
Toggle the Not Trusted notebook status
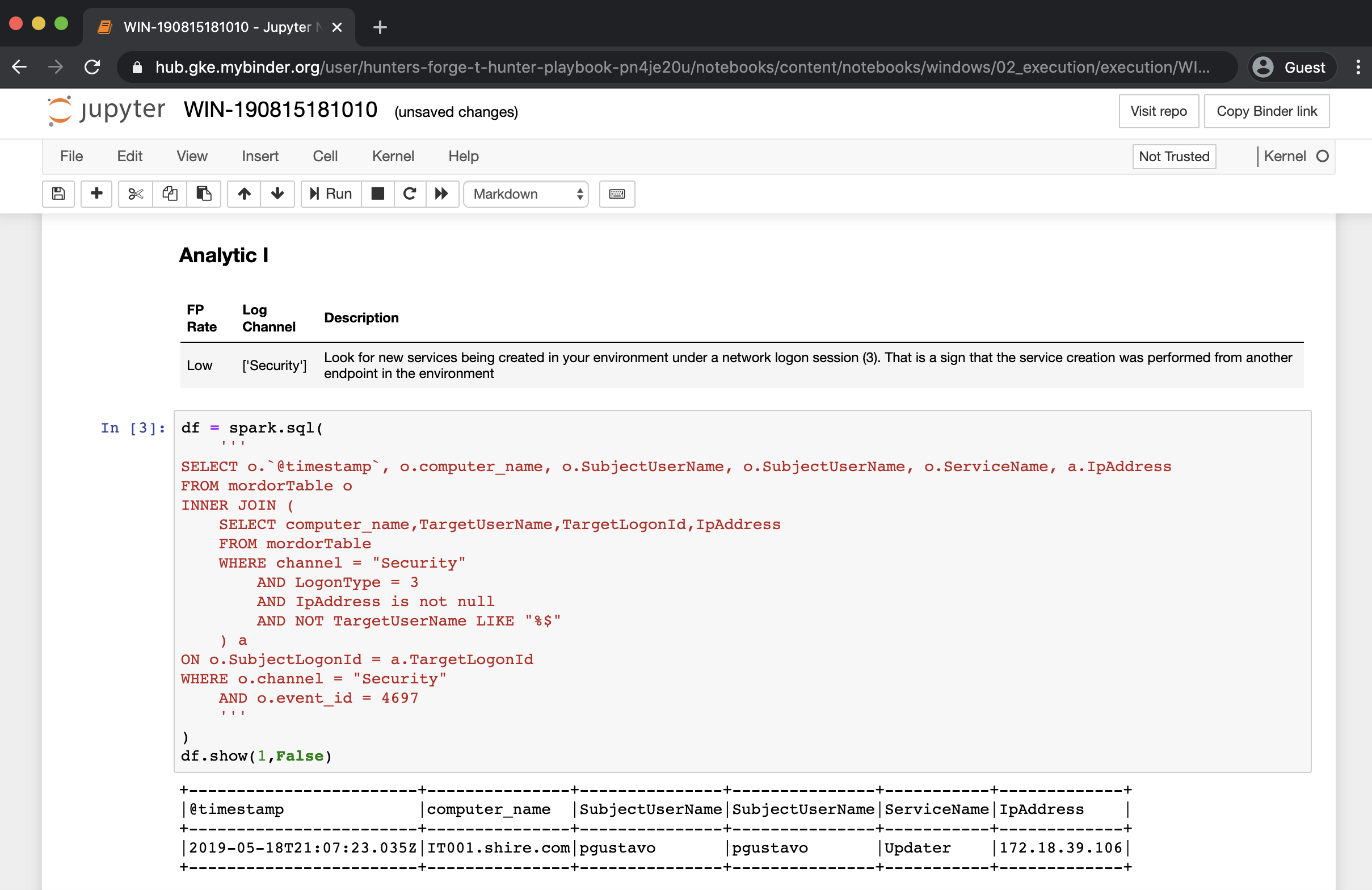point(1174,156)
